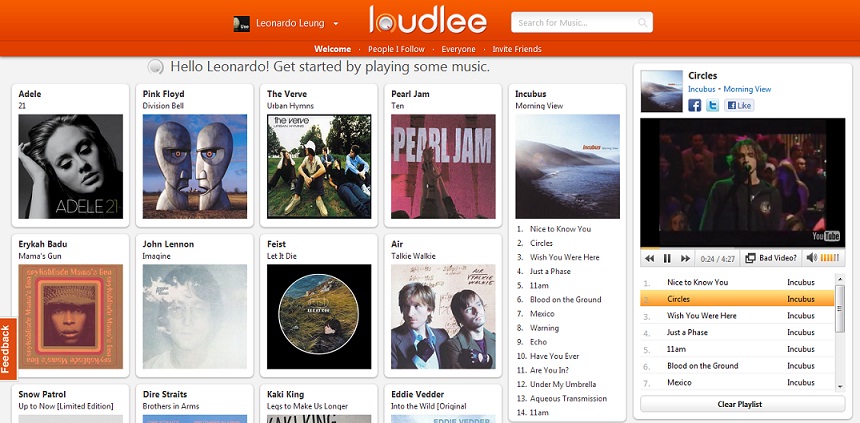Screen dimensions: 860x423
Task: Click the Facebook Like button
Action: click(739, 105)
